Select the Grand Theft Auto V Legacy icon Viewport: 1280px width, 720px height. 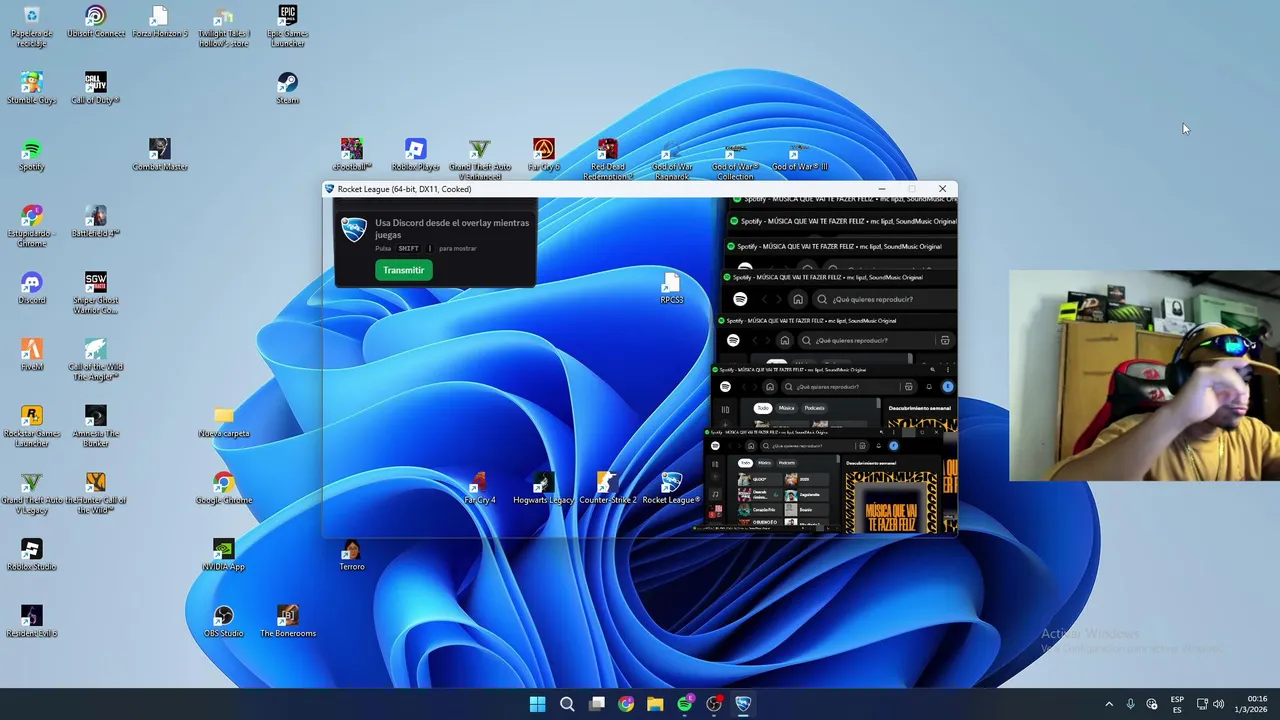point(31,492)
